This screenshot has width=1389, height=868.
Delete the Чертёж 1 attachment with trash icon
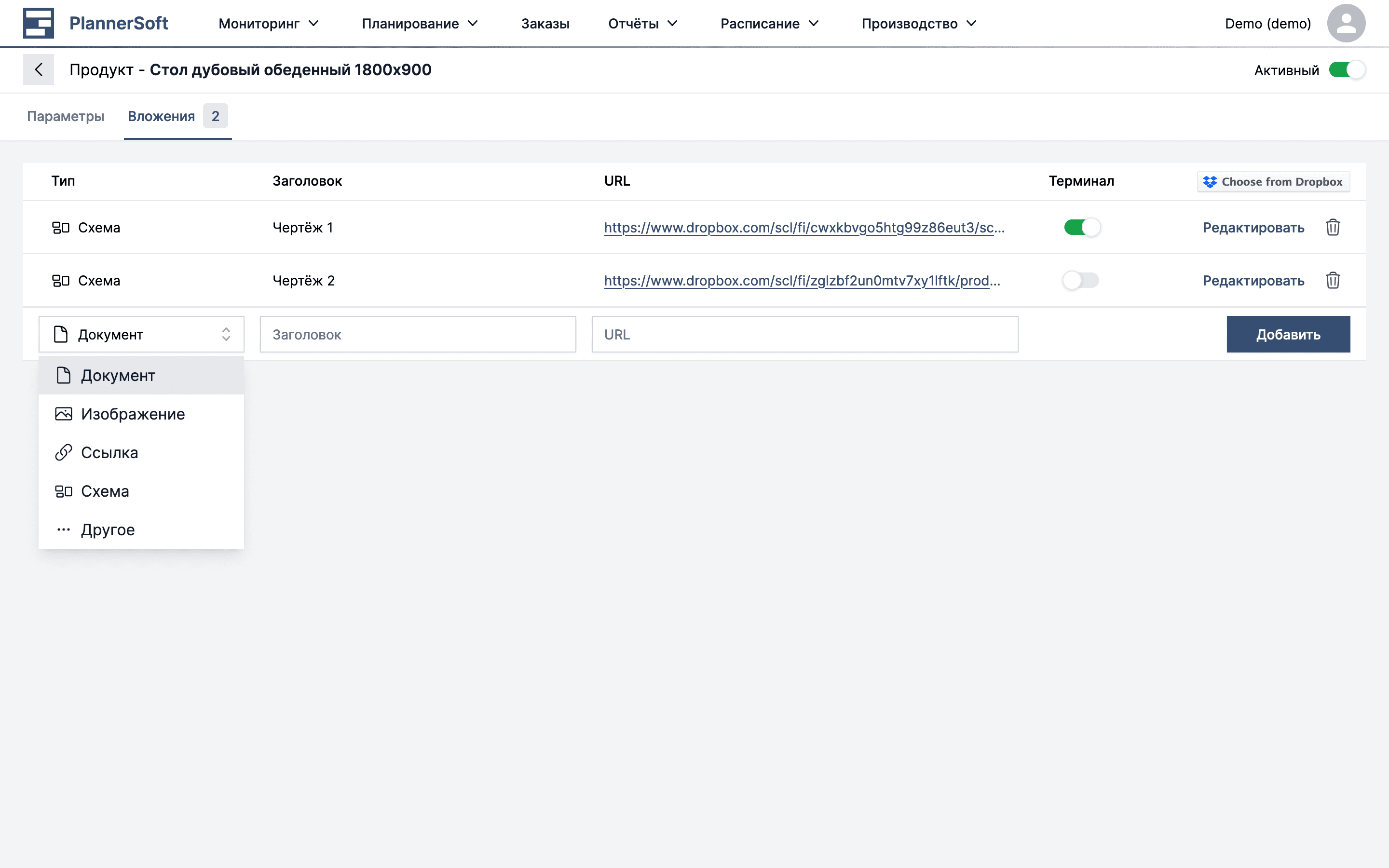click(x=1332, y=227)
